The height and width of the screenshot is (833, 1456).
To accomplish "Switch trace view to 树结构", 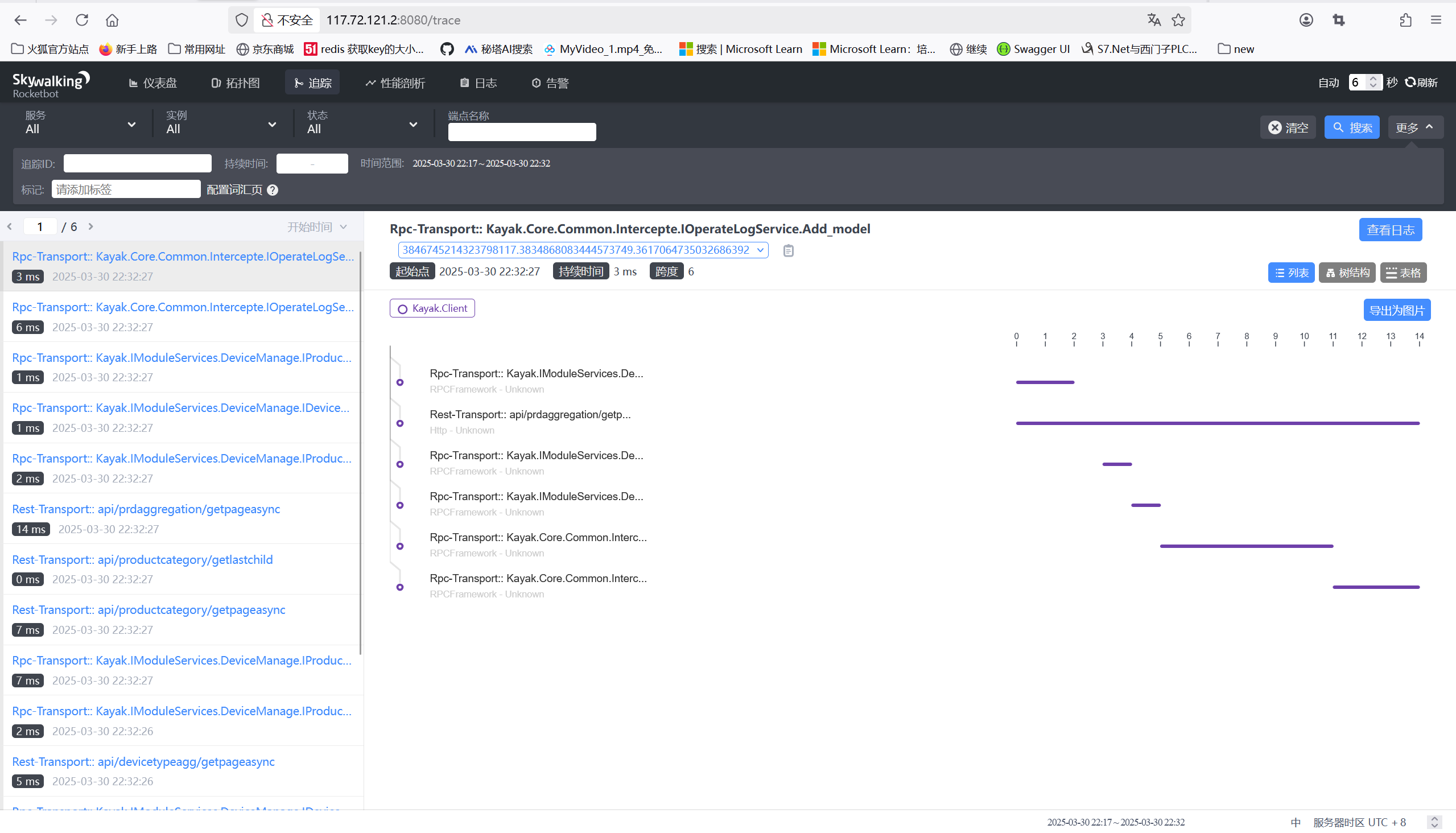I will tap(1347, 273).
